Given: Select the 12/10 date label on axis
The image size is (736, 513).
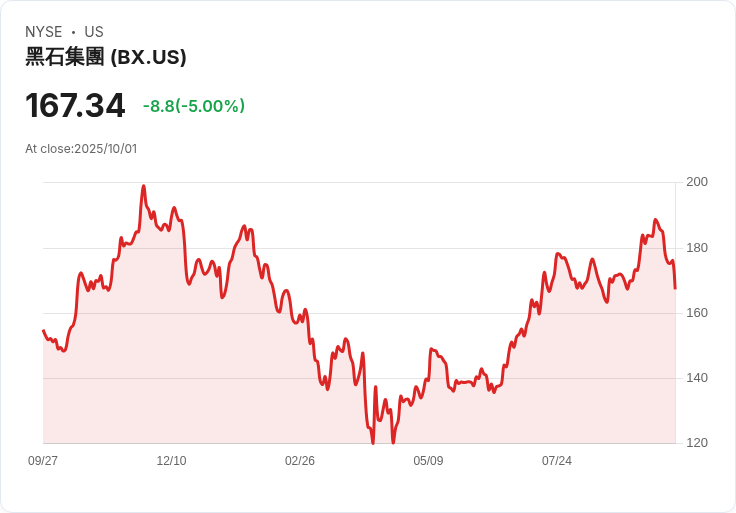Looking at the screenshot, I should point(171,461).
